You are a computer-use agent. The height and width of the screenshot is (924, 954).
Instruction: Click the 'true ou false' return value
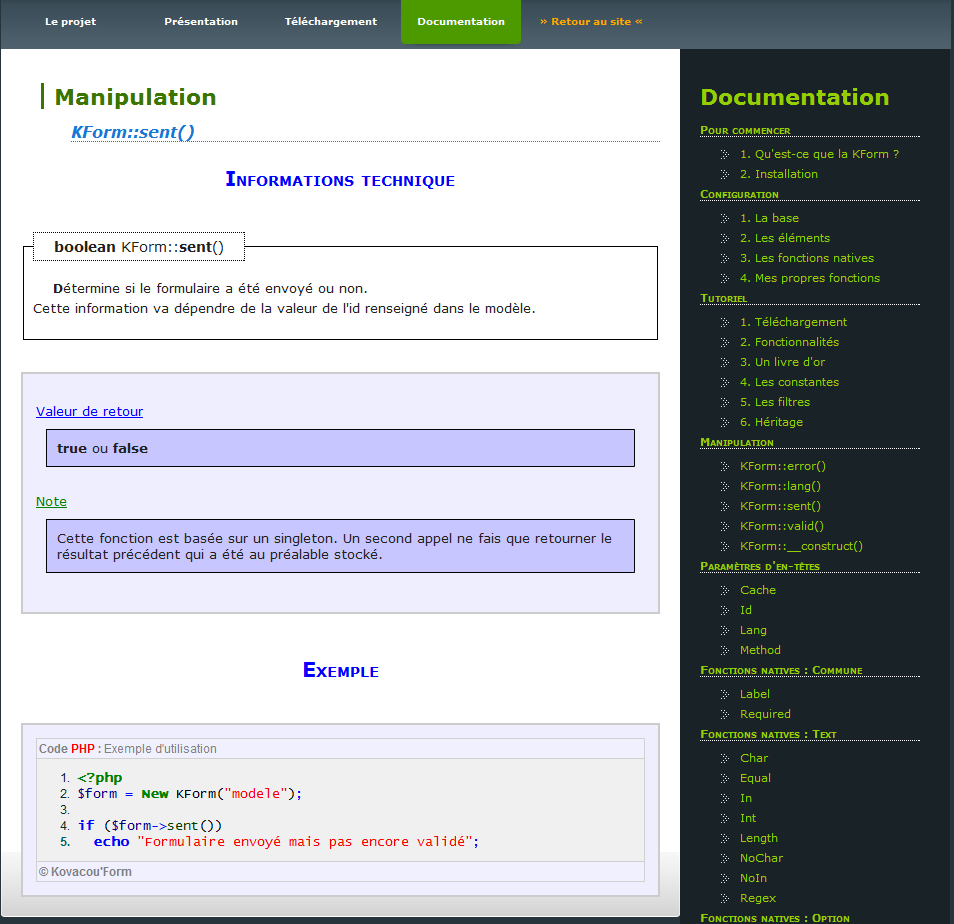(102, 449)
